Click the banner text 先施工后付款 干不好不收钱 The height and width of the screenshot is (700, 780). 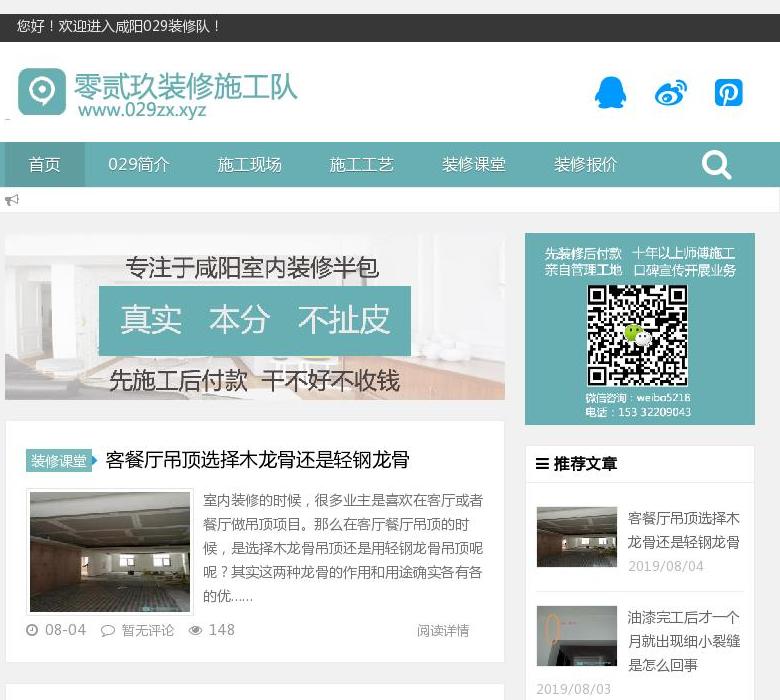pyautogui.click(x=254, y=381)
